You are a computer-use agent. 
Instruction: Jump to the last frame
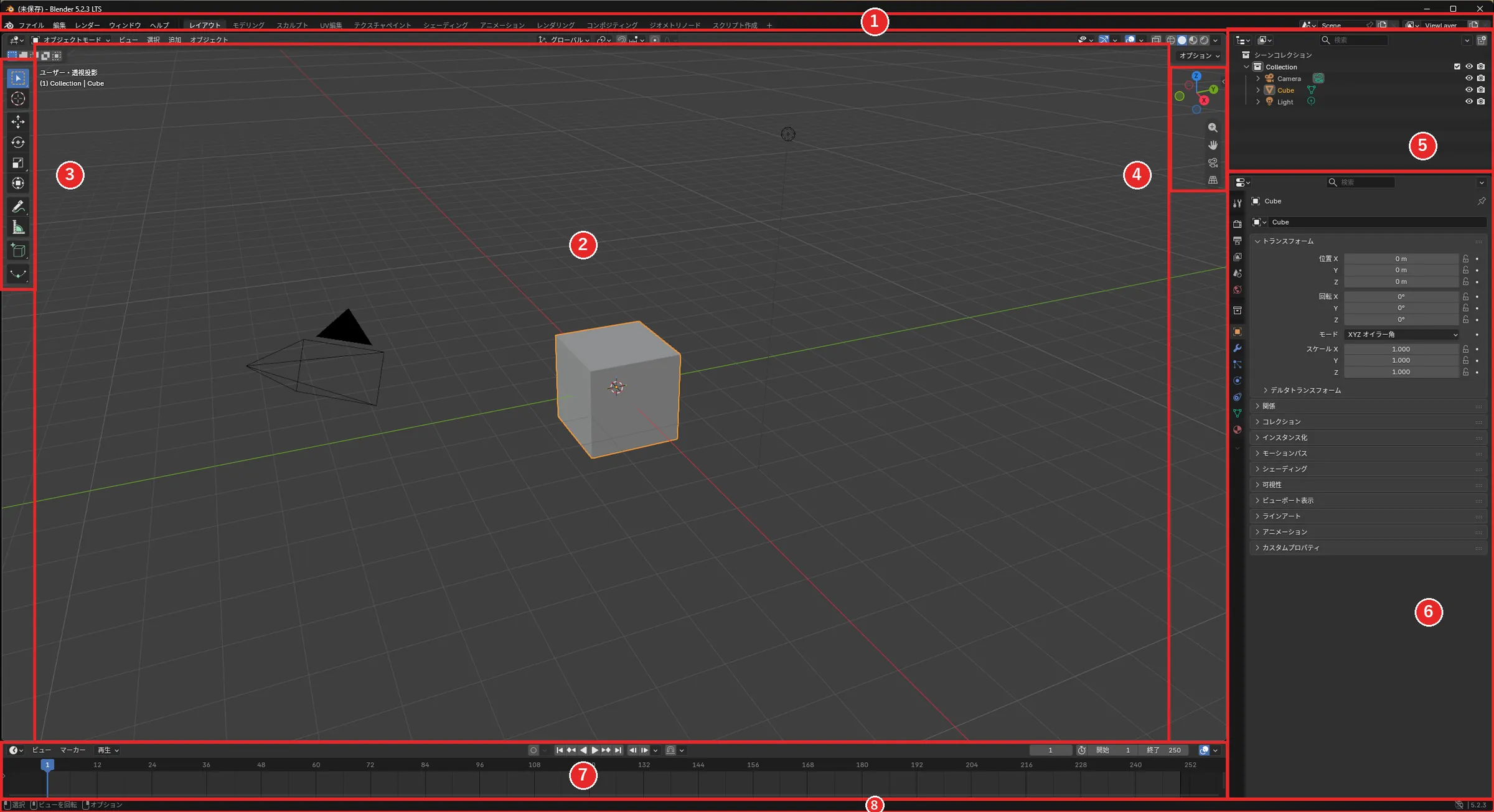618,750
